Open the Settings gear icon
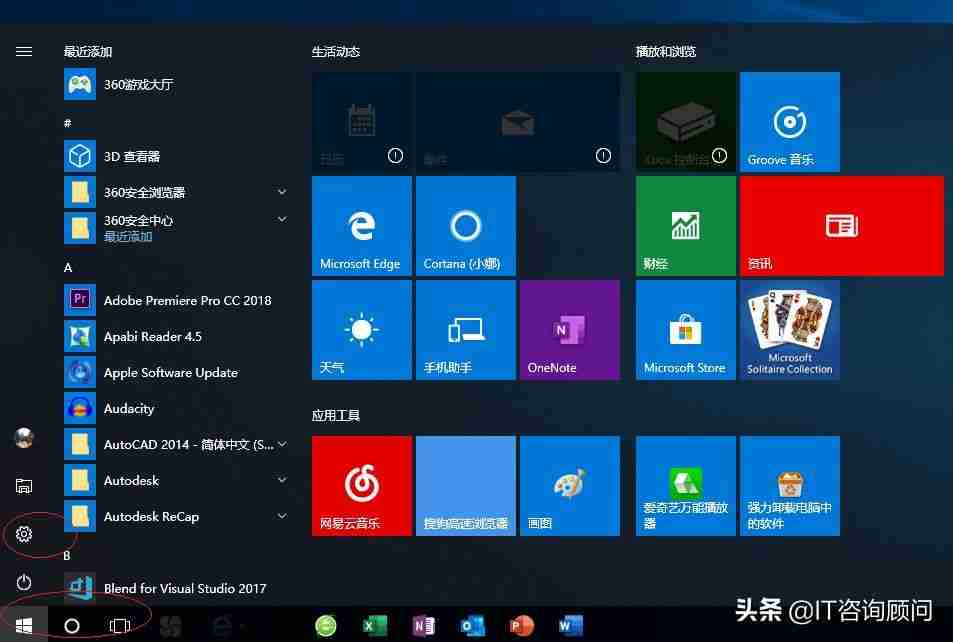 coord(24,534)
